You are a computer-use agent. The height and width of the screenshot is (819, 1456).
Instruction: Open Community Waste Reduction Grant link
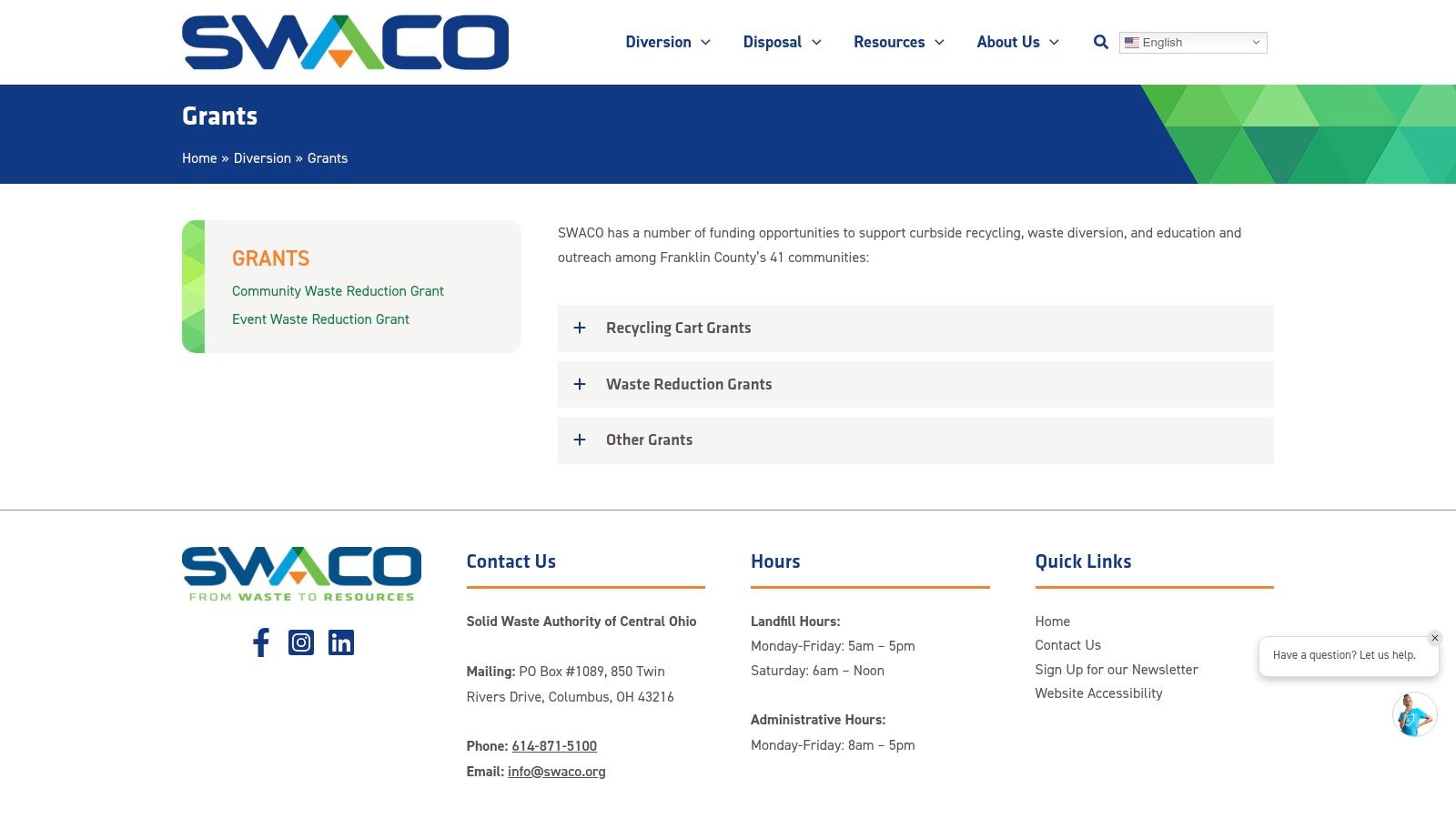[338, 291]
